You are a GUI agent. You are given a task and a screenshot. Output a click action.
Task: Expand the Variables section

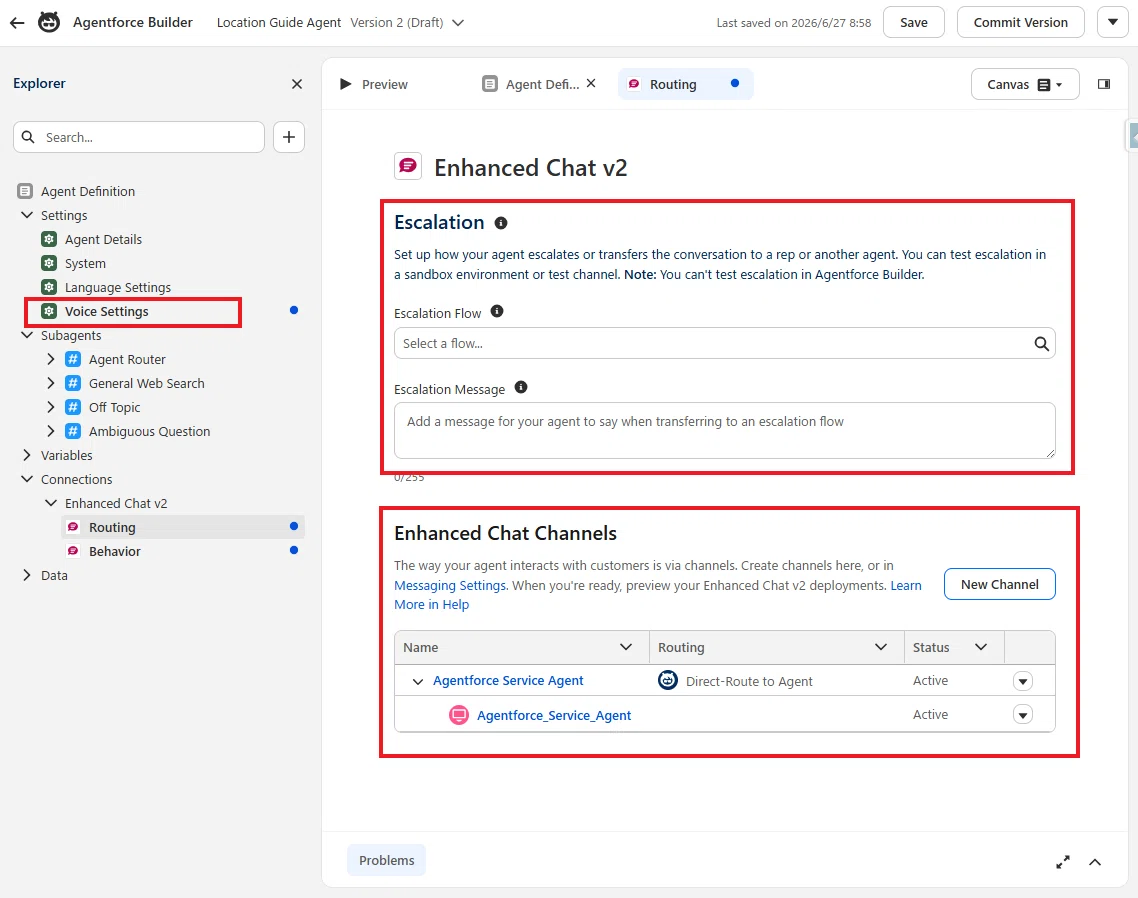point(27,454)
